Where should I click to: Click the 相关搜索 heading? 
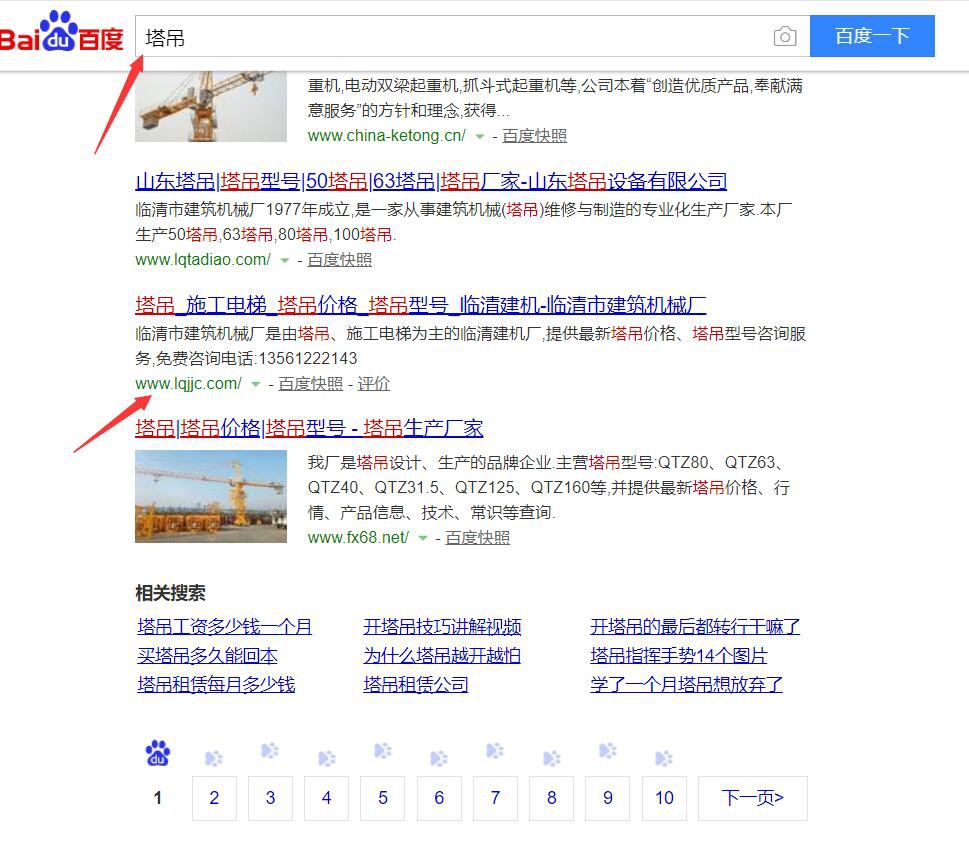point(171,593)
